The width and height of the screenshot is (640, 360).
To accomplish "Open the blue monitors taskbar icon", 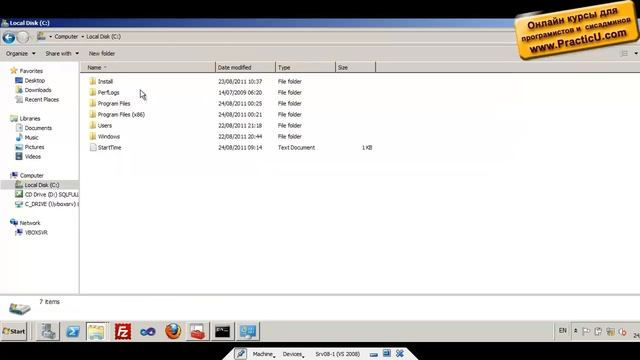I will tap(248, 331).
